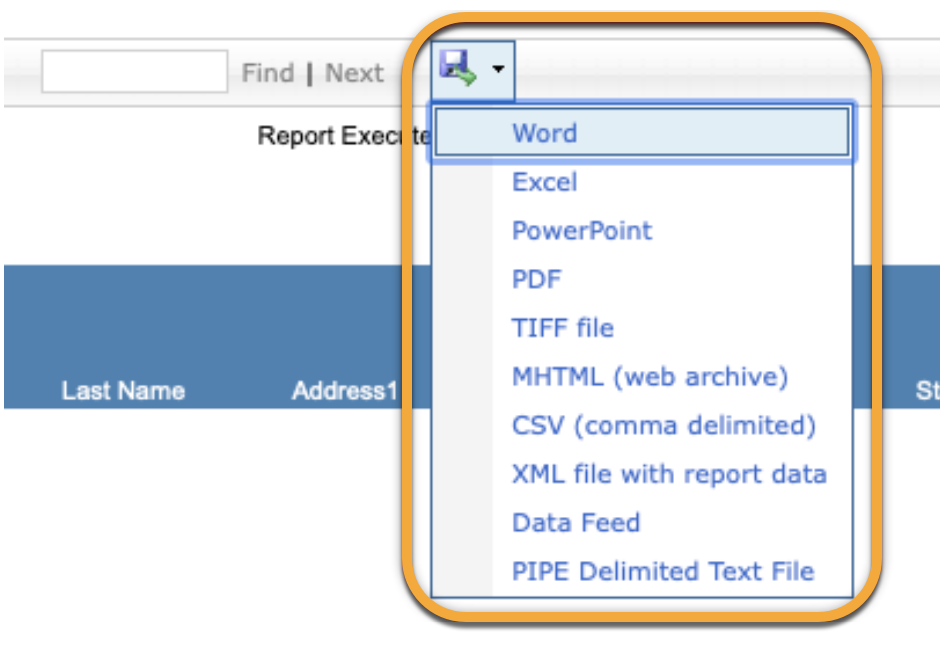Choose Word from the export menu
Viewport: 940px width, 648px height.
[544, 133]
